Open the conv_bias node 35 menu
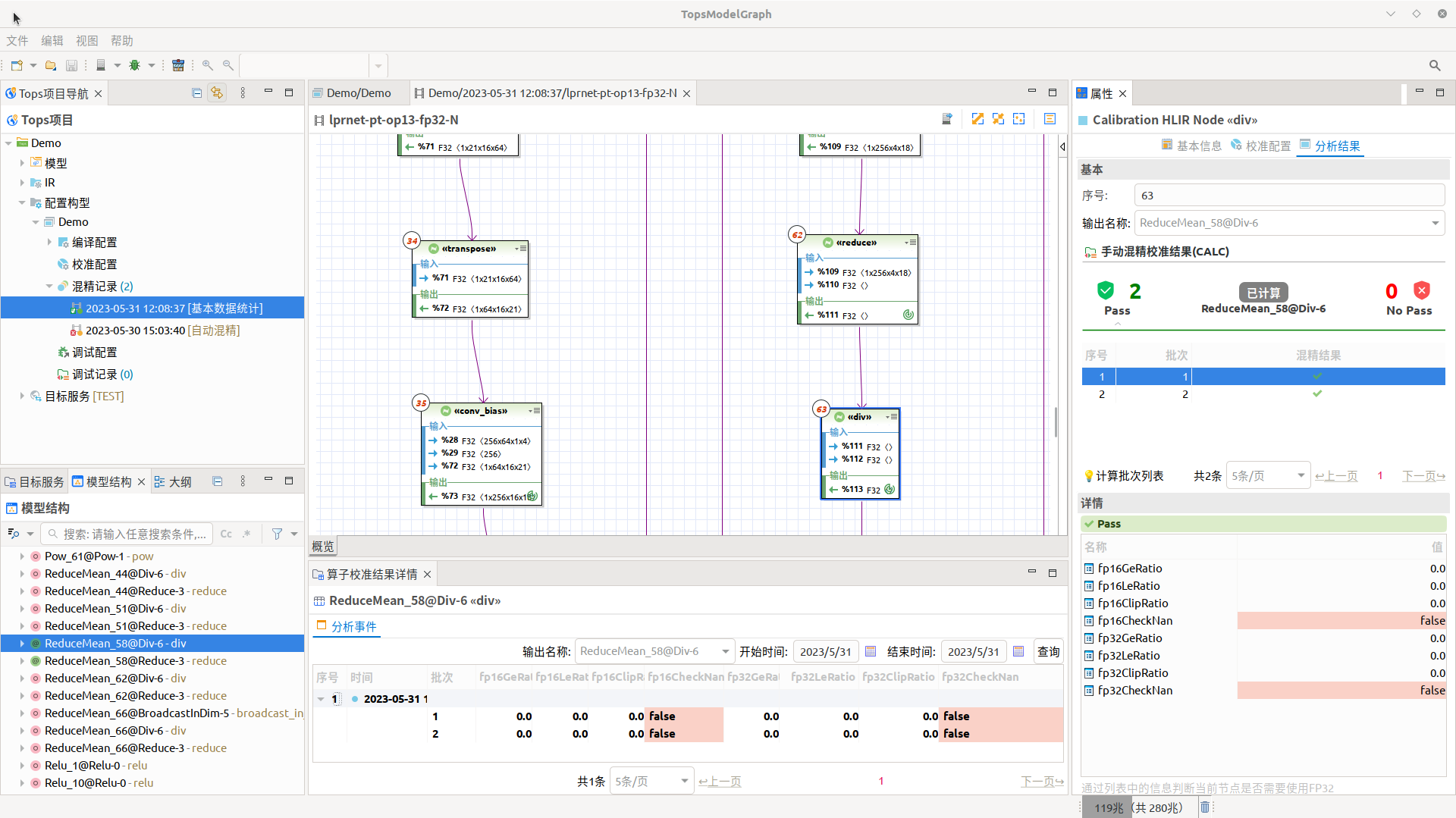The image size is (1456, 818). point(536,411)
